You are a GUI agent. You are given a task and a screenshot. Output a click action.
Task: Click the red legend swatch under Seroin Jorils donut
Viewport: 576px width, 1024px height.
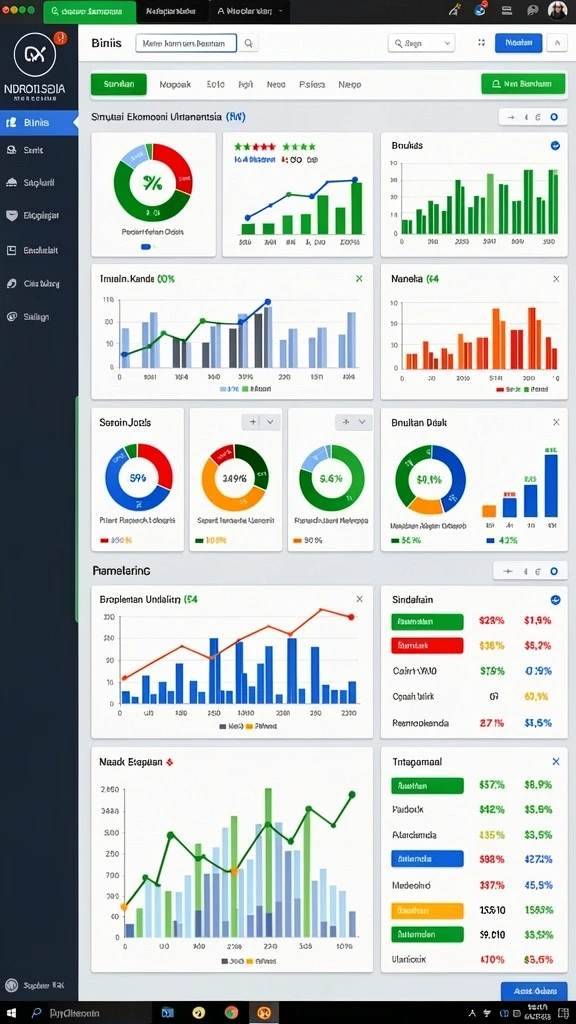click(x=104, y=541)
